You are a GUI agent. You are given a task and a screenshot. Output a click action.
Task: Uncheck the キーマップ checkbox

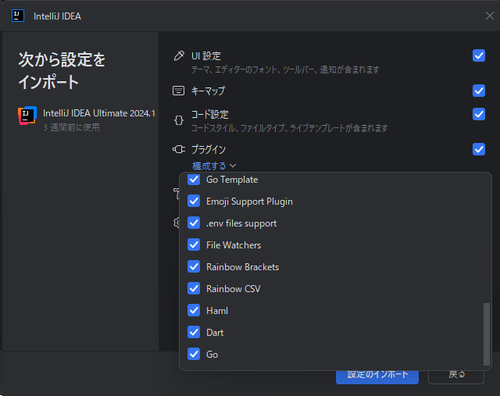479,91
